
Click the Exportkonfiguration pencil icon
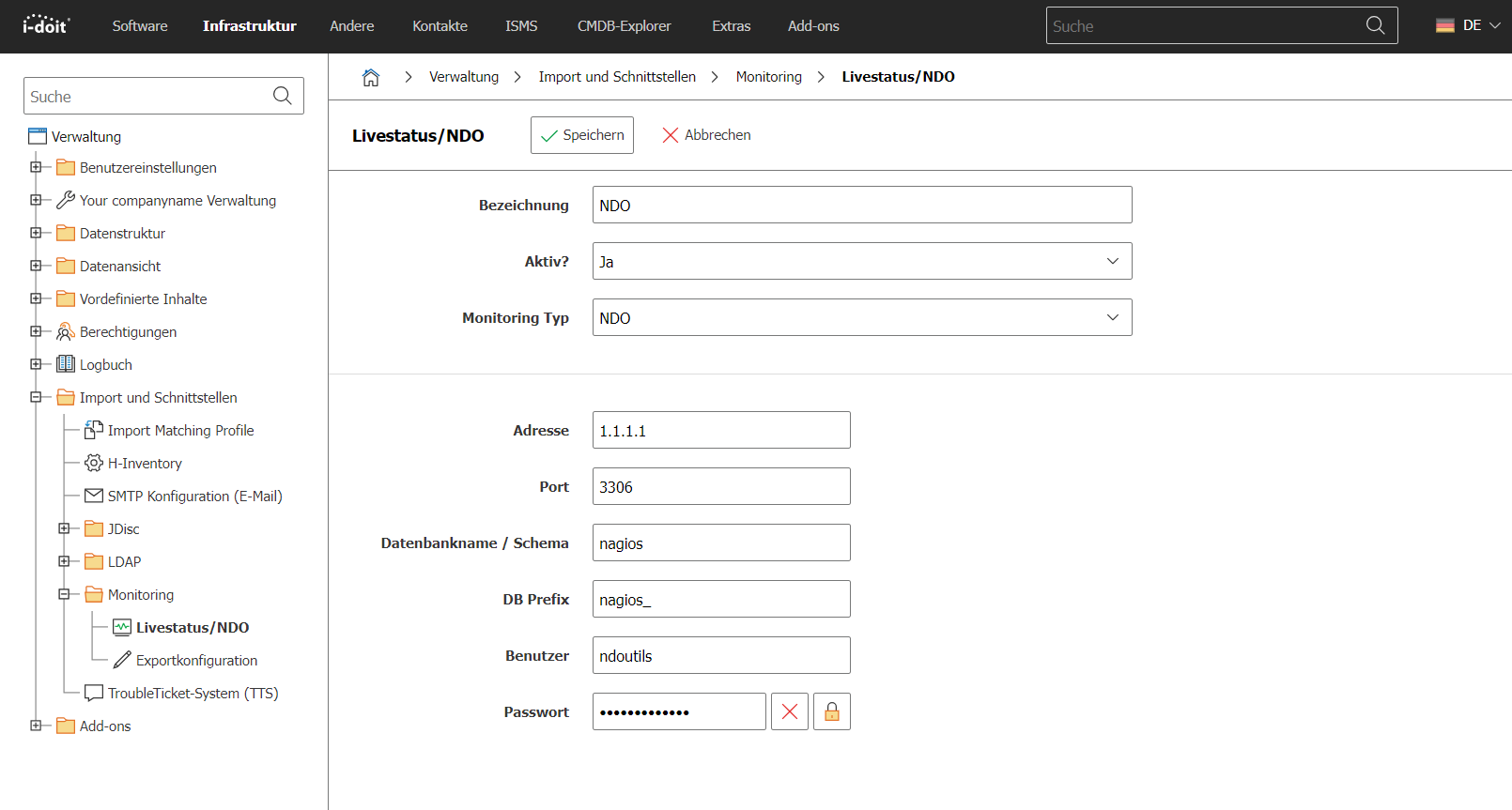click(x=122, y=660)
